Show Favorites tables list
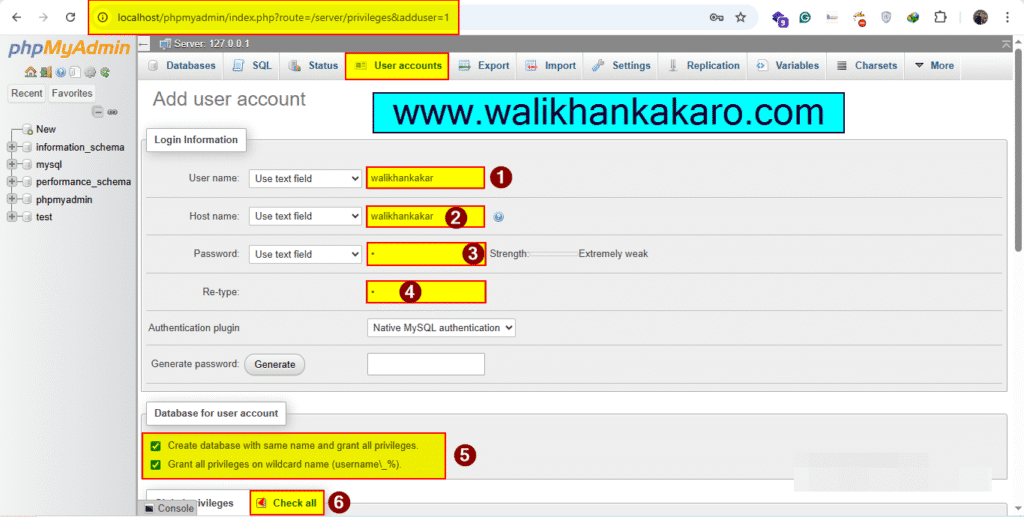The height and width of the screenshot is (517, 1024). tap(72, 93)
